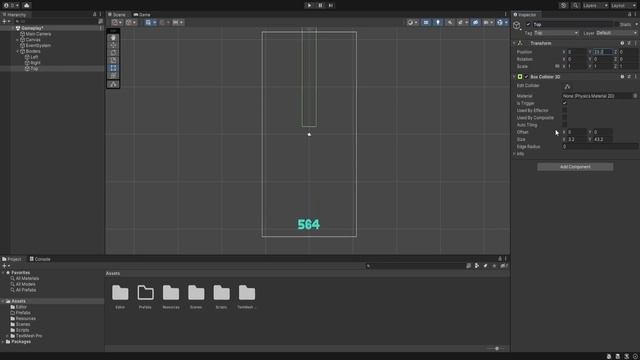Open the Undo History icon
This screenshot has width=640, height=360.
click(x=563, y=5)
